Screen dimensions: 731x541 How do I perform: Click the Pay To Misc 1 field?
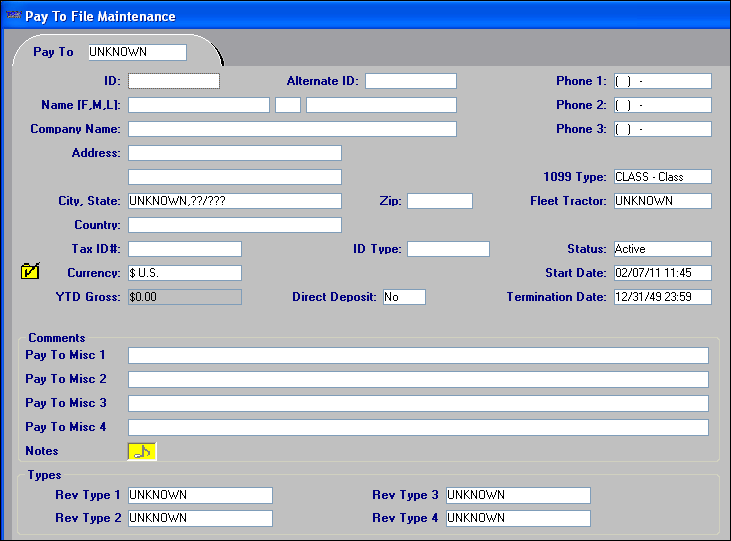(x=418, y=355)
